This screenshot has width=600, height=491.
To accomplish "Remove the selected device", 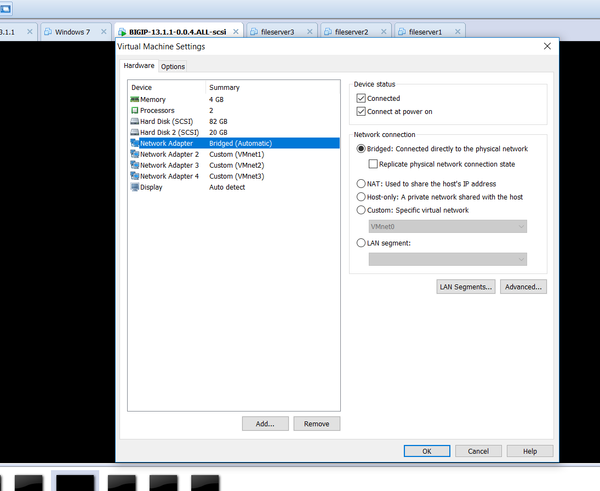I will 316,424.
